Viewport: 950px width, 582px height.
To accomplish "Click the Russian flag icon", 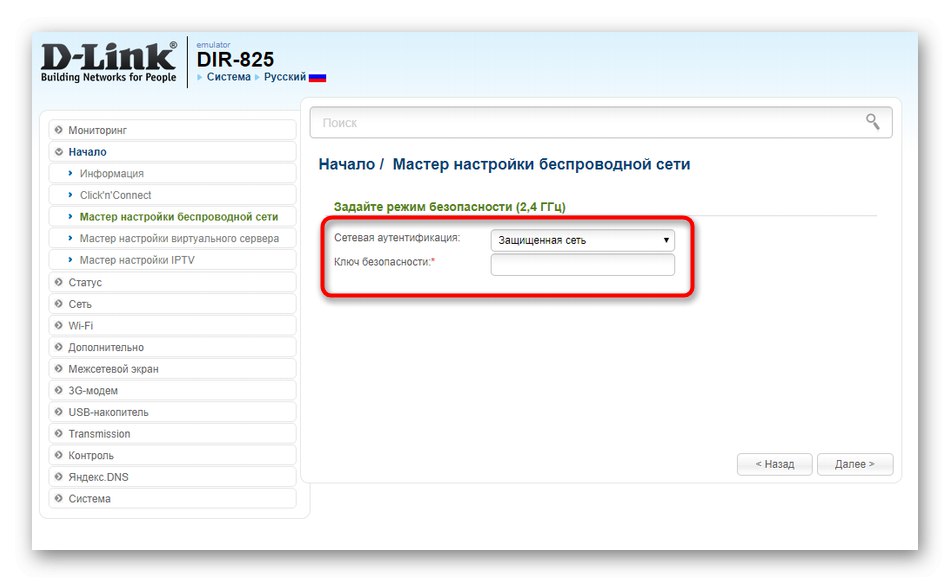I will pyautogui.click(x=317, y=78).
